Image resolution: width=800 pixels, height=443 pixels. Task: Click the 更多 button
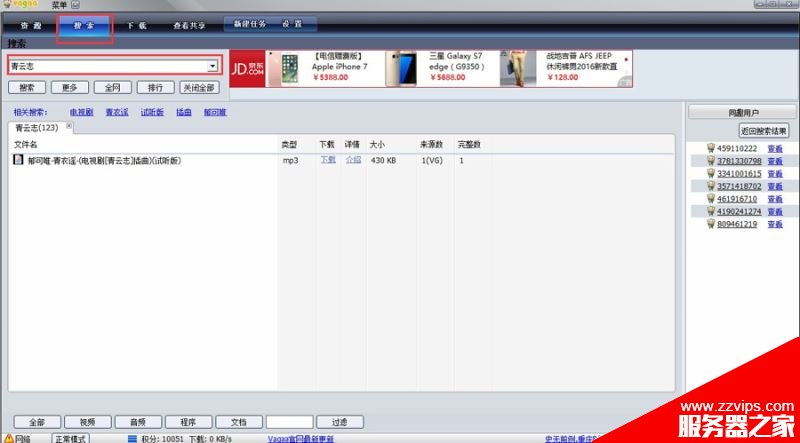click(70, 87)
